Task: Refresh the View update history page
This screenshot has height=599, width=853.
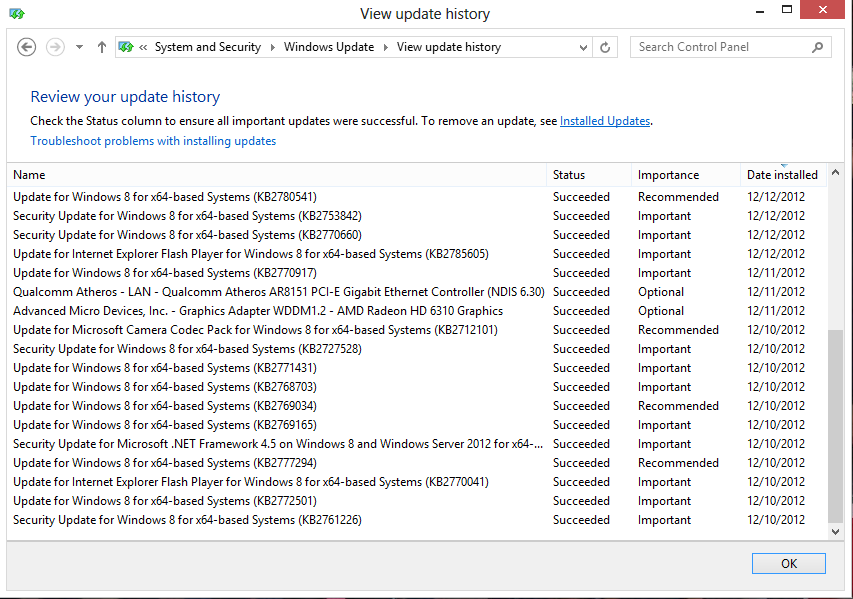Action: pyautogui.click(x=605, y=47)
